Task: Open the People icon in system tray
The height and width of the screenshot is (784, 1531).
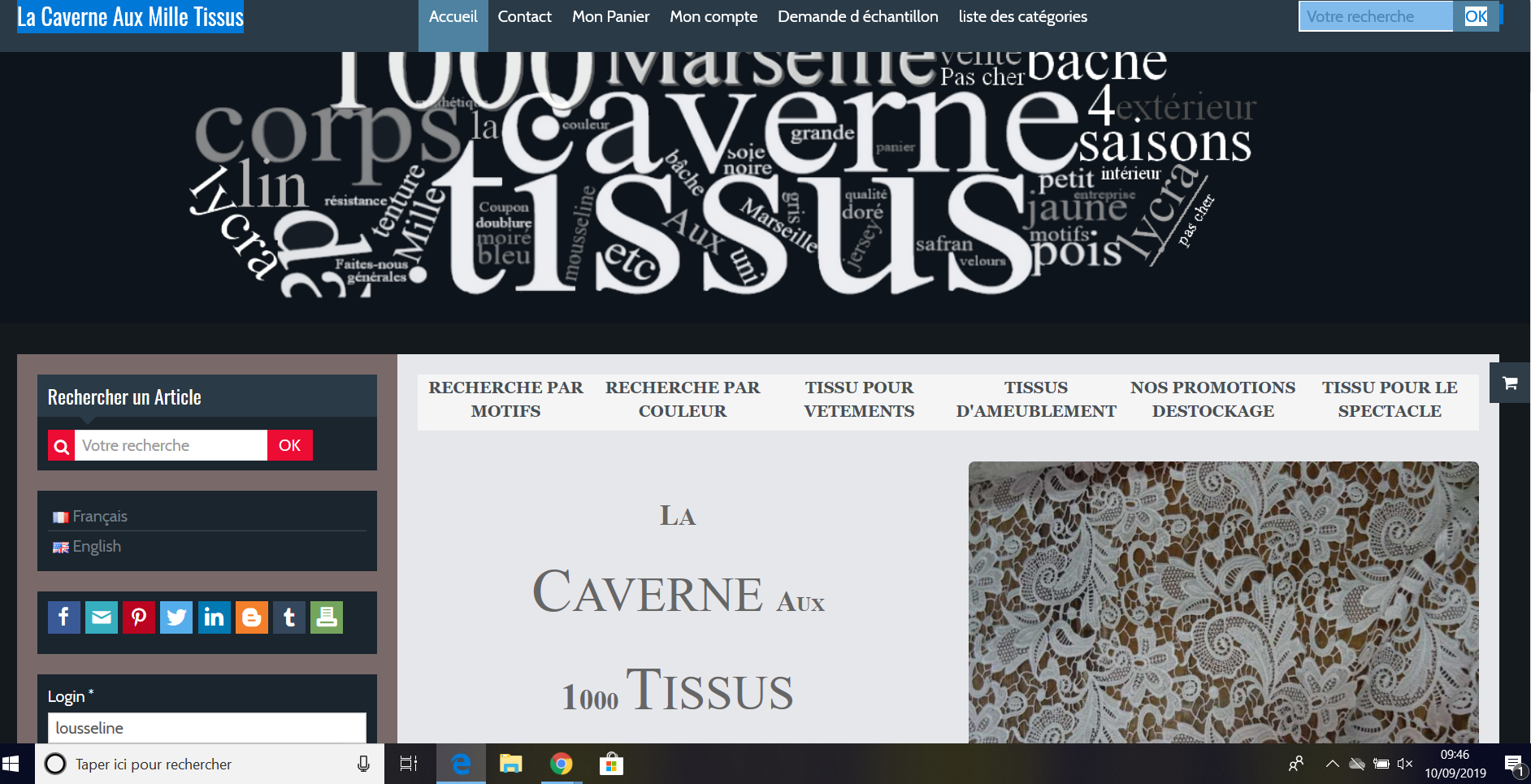Action: pos(1296,764)
